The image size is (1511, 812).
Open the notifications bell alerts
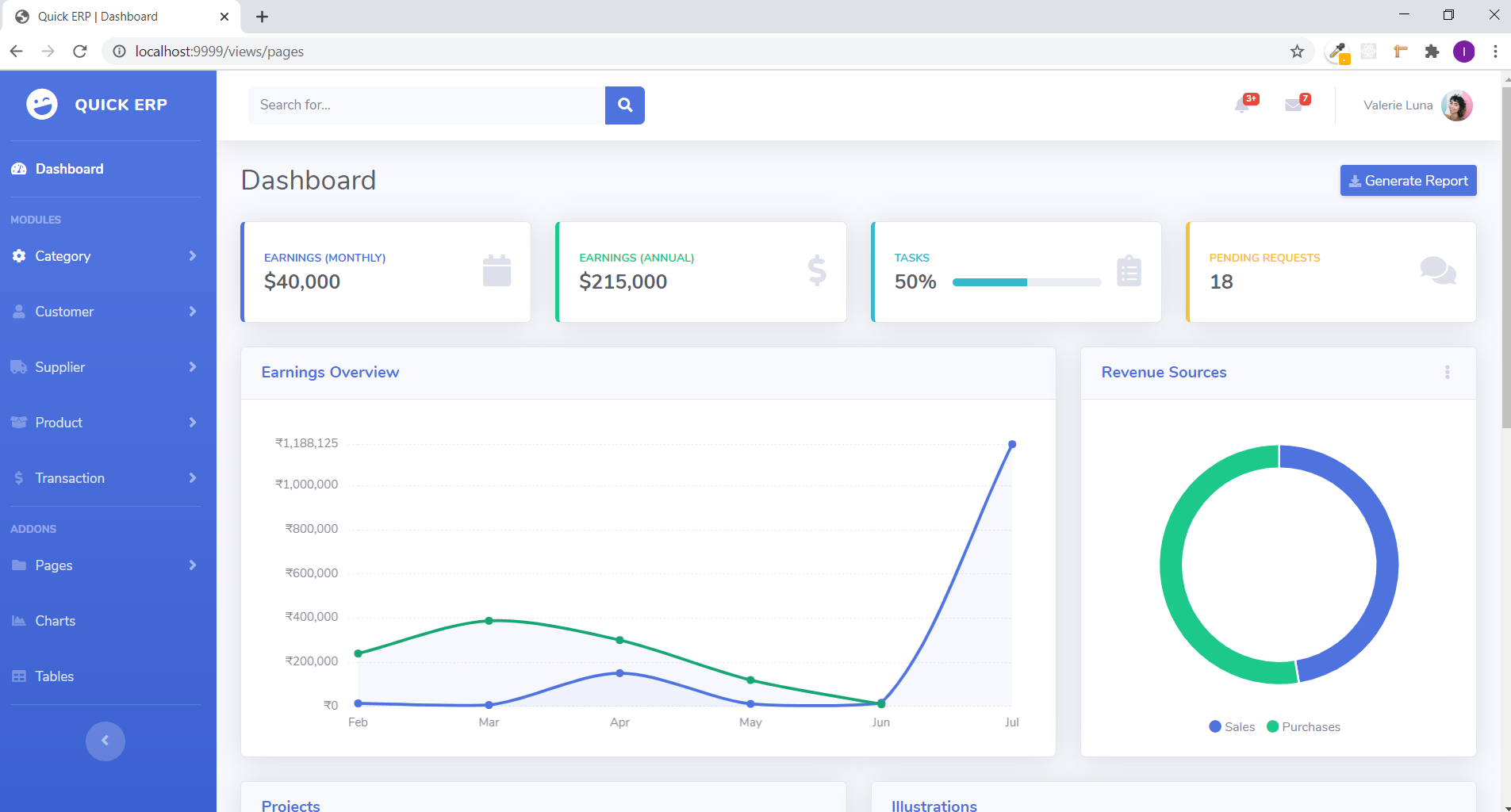pyautogui.click(x=1243, y=105)
